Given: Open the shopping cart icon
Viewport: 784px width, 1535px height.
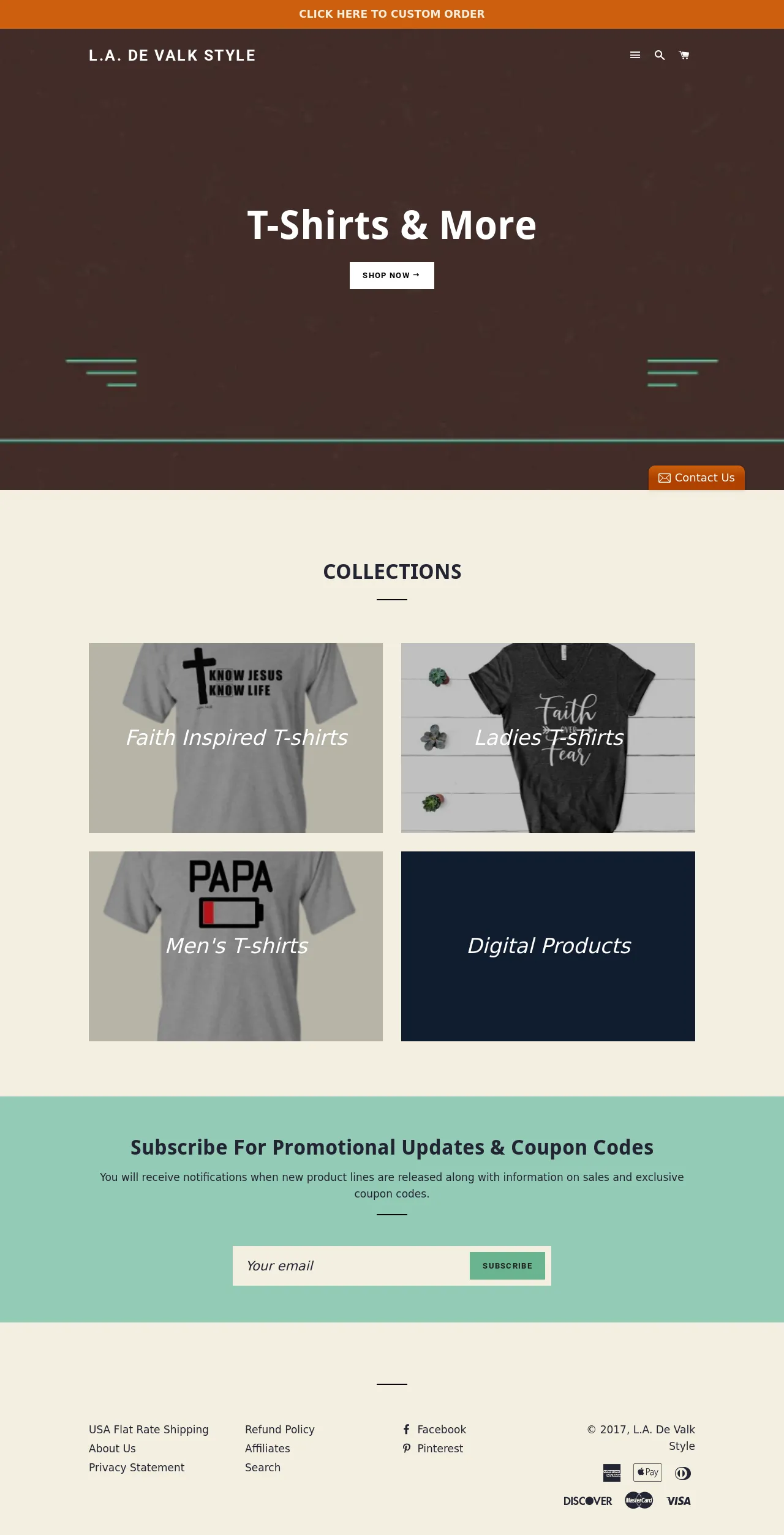Looking at the screenshot, I should [x=684, y=55].
